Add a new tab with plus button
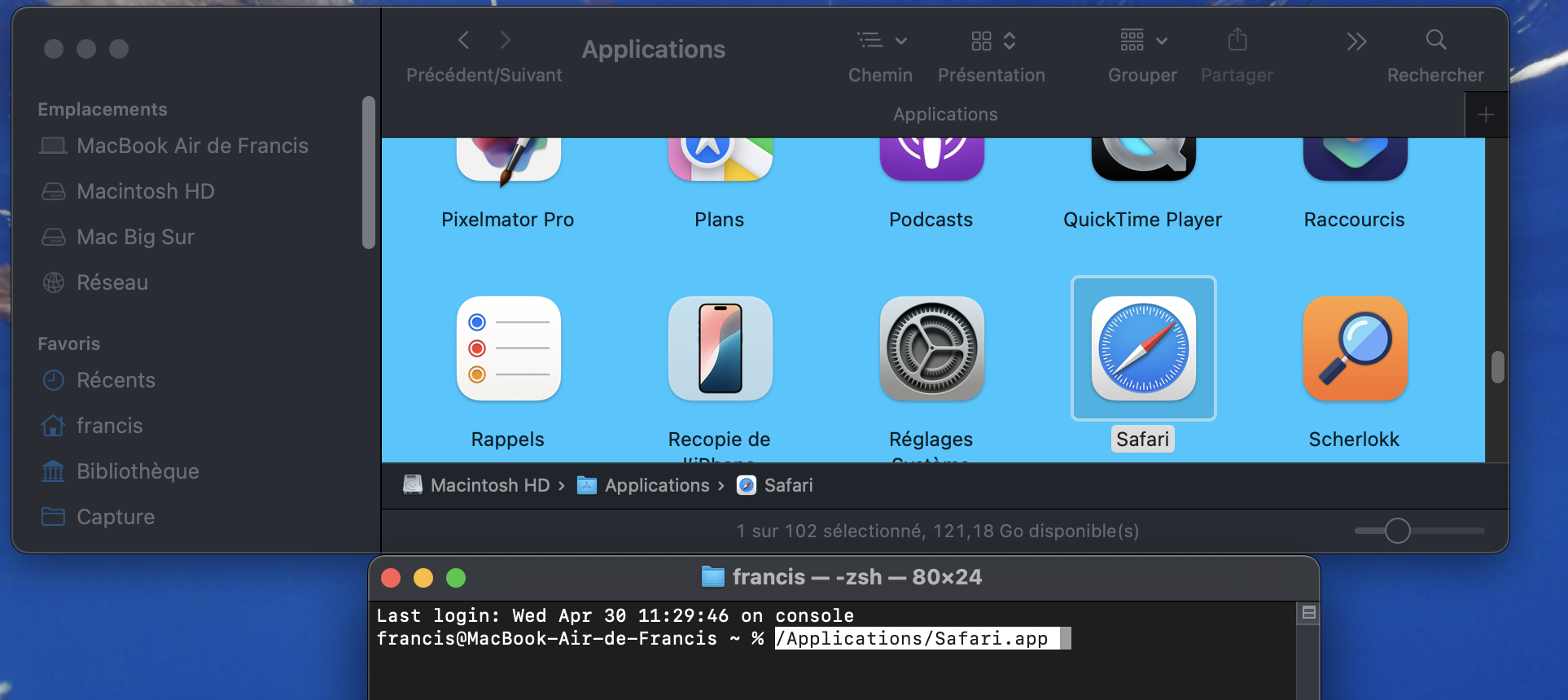This screenshot has height=700, width=1568. pos(1486,115)
